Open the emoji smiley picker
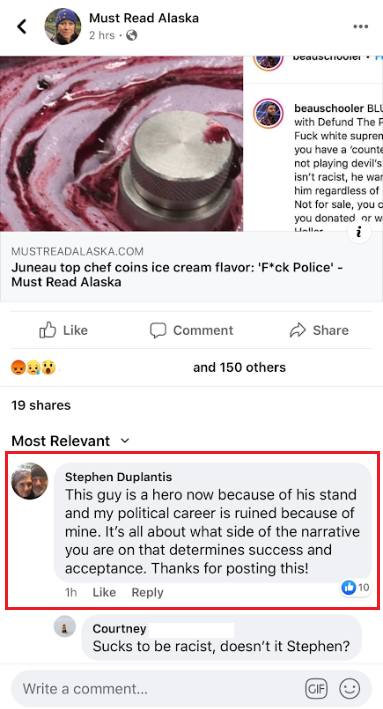Viewport: 383px width, 709px height. (350, 689)
